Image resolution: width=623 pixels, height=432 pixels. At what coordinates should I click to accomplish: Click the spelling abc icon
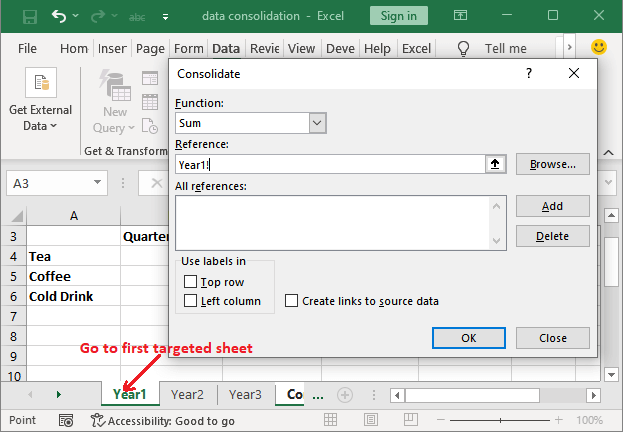tap(137, 17)
